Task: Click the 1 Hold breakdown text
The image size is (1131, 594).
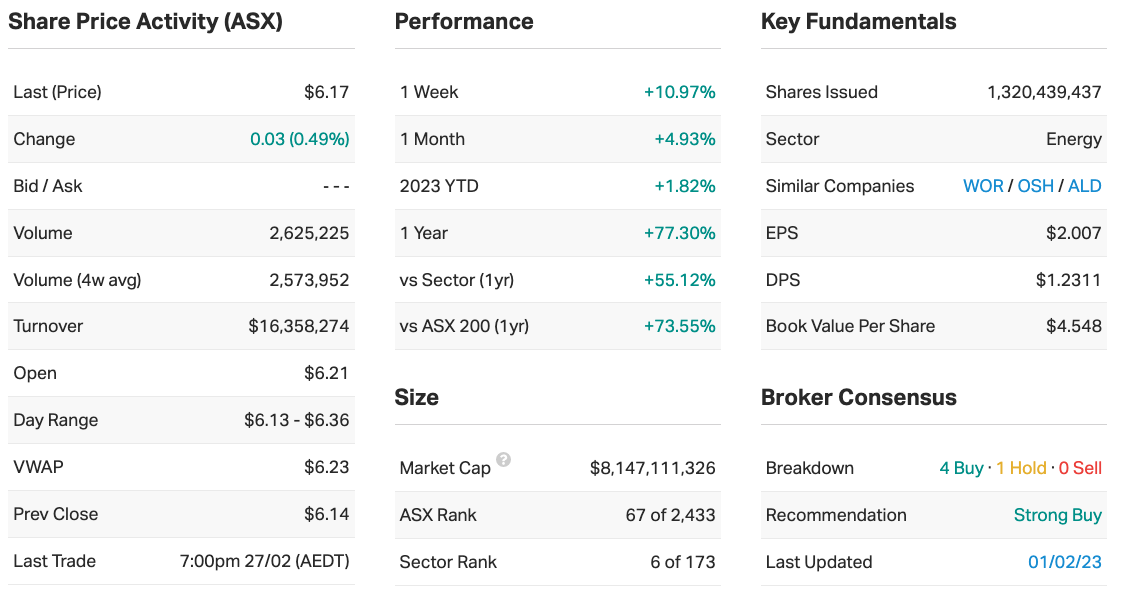Action: point(1021,468)
